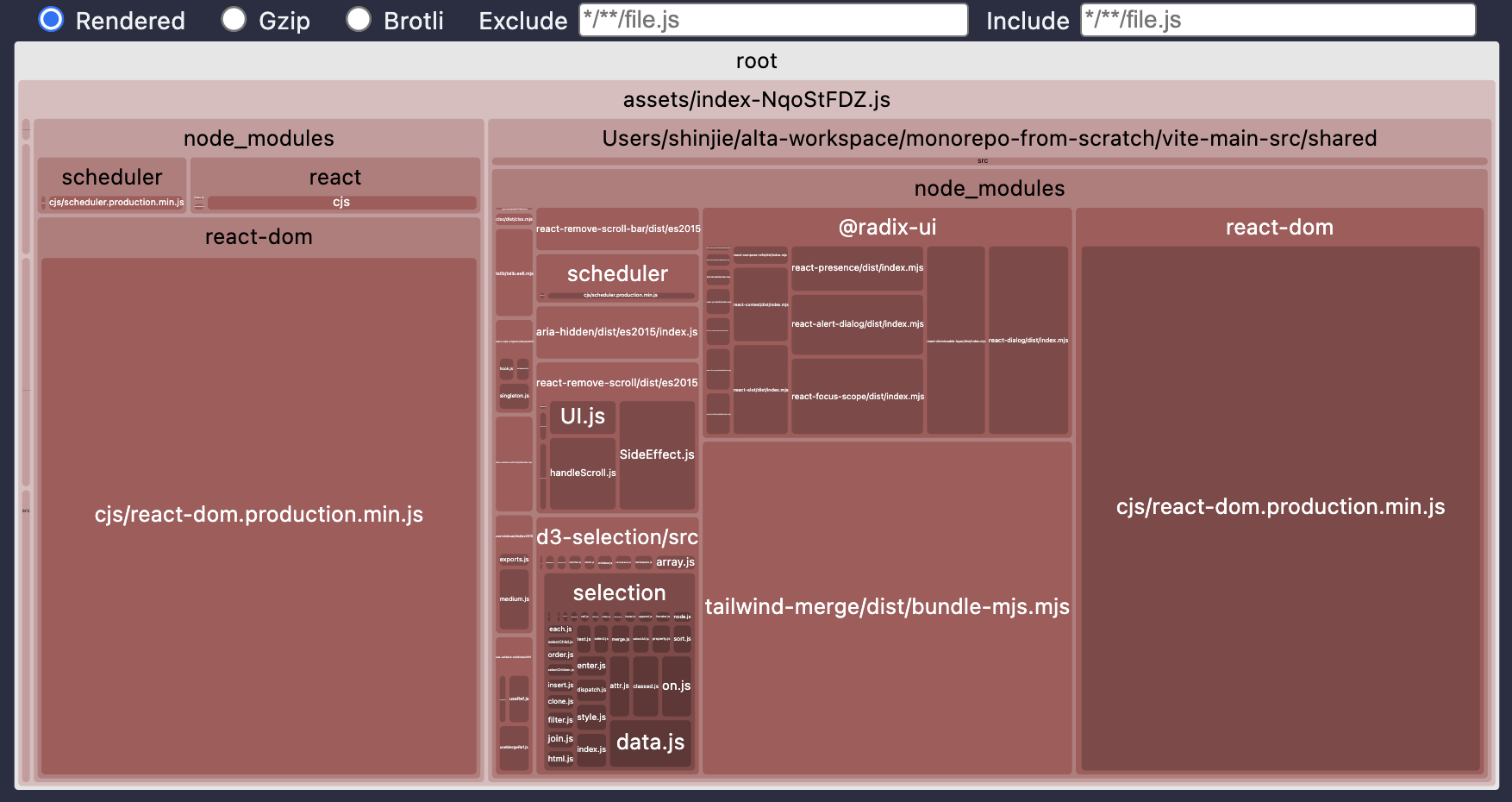The height and width of the screenshot is (802, 1512).
Task: Select react-presence/dist/index.mjs block
Action: pos(857,268)
